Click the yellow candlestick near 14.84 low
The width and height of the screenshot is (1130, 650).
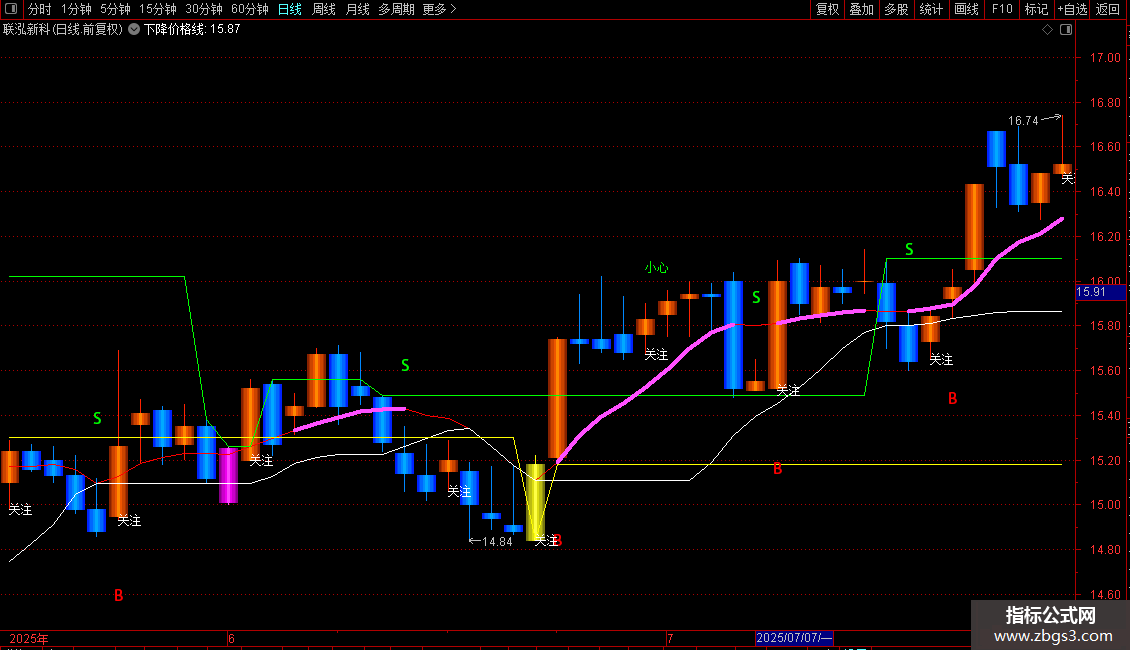click(x=535, y=502)
